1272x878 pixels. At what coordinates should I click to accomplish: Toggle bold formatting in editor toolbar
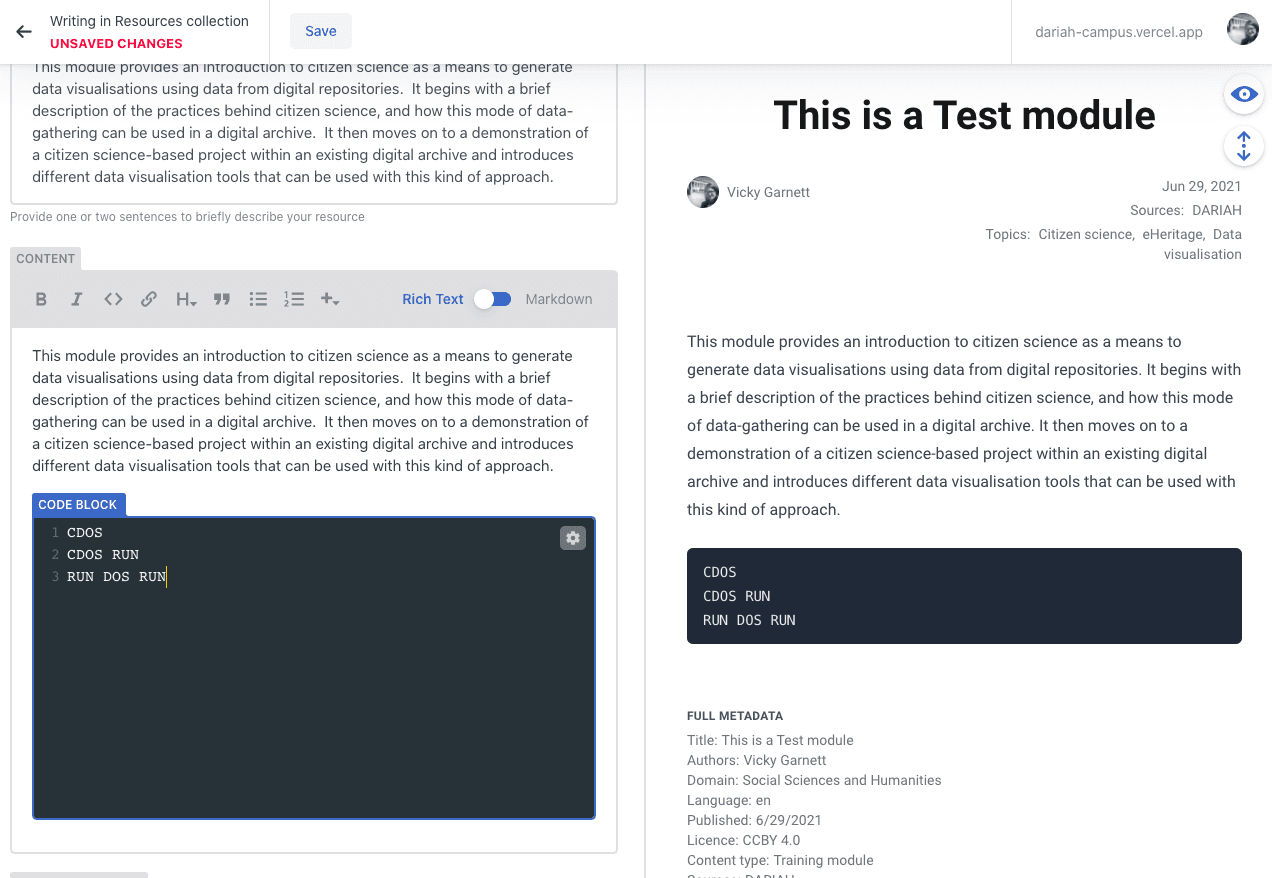coord(41,299)
